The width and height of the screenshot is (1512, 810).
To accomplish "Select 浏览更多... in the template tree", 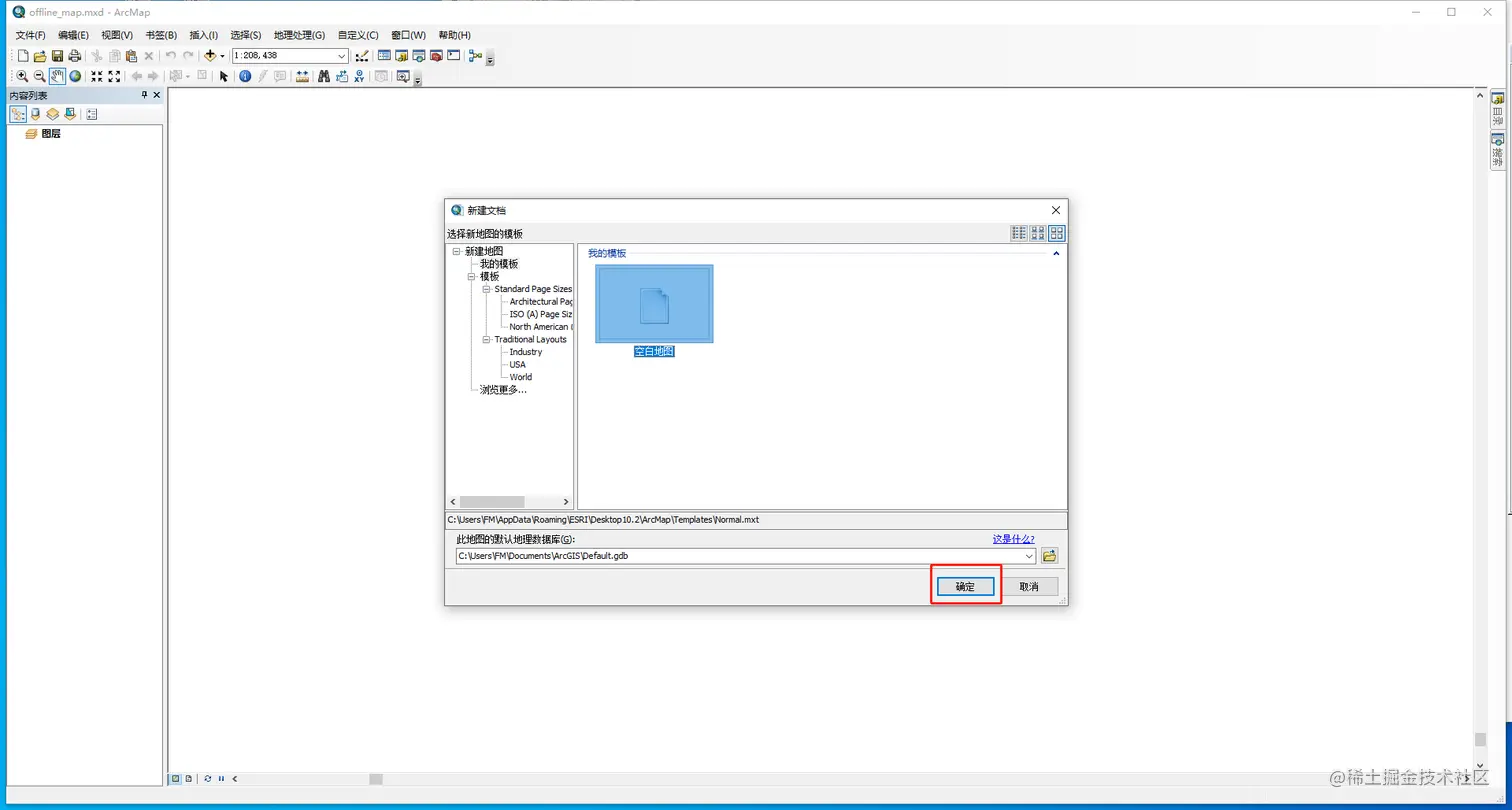I will [503, 389].
